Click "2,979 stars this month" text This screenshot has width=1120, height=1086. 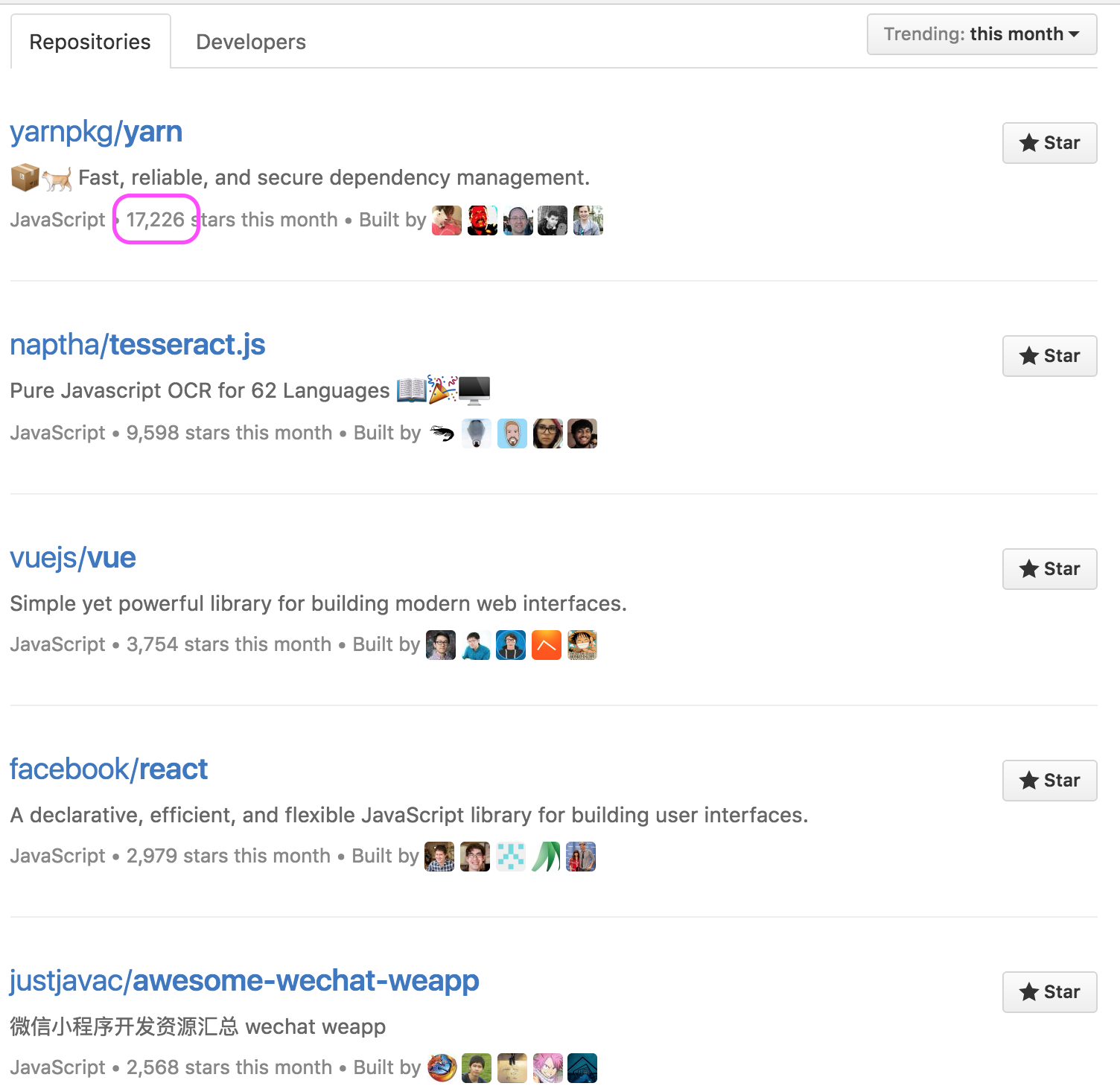229,856
